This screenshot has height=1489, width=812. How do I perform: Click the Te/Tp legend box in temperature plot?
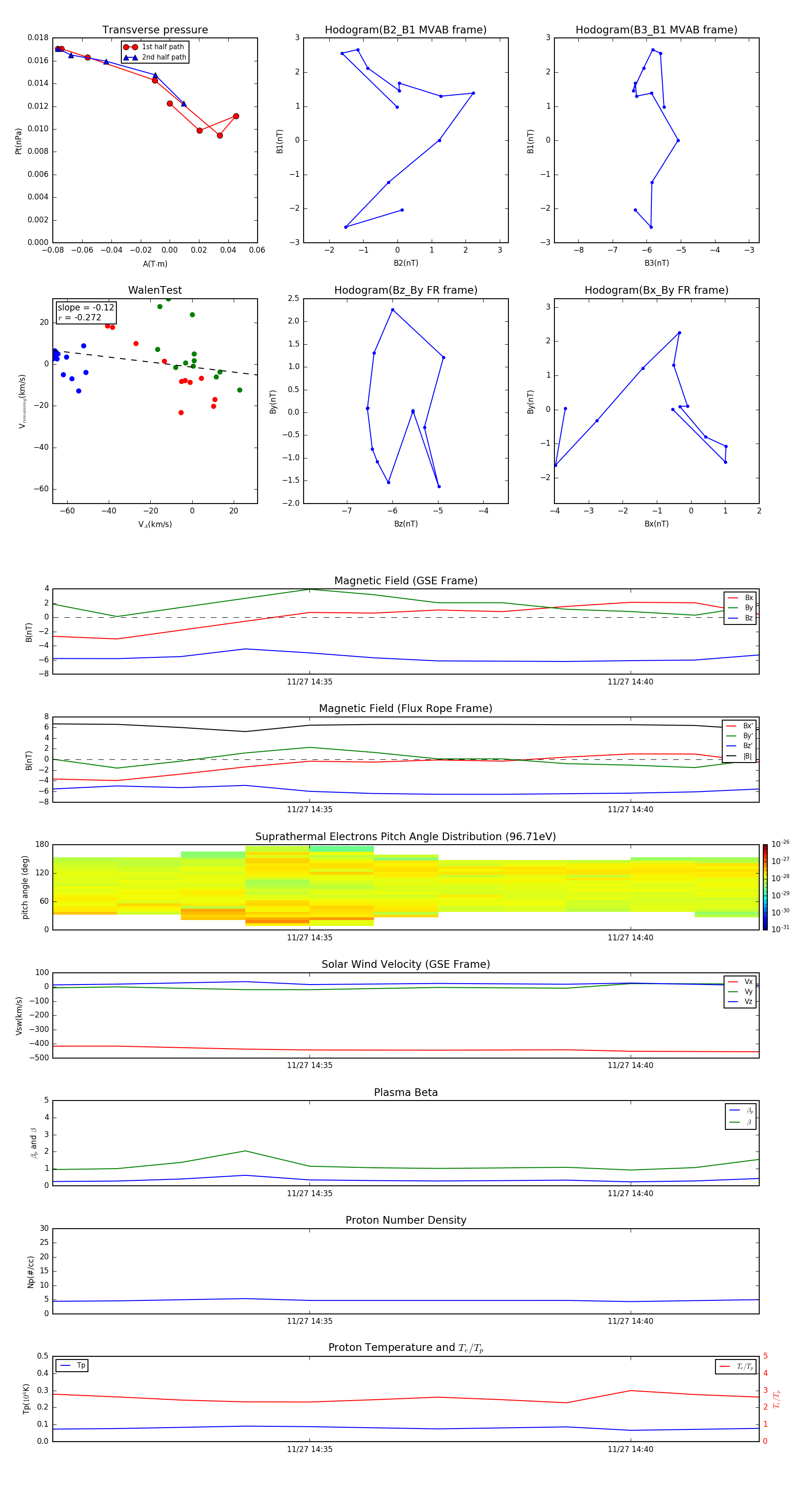[736, 1366]
